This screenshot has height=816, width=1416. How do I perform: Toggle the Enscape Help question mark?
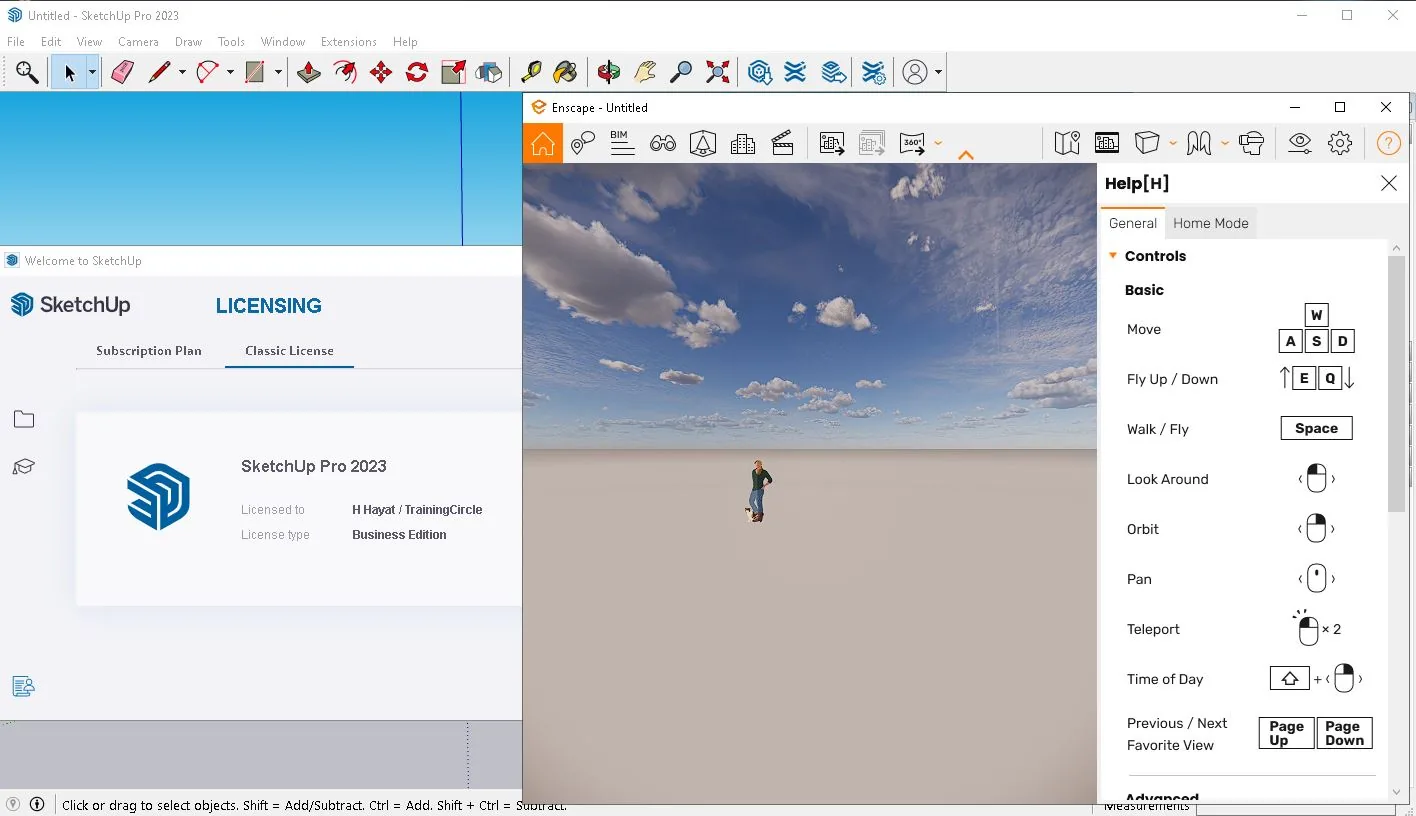pos(1389,143)
